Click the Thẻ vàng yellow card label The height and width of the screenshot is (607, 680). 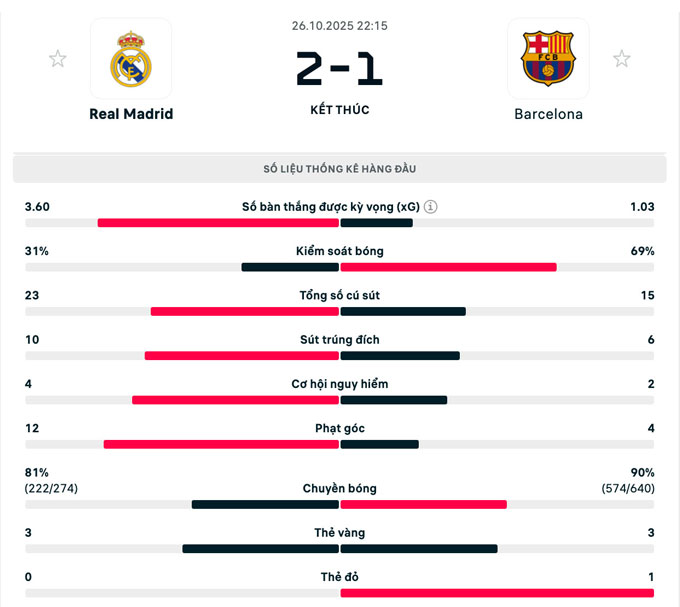(340, 532)
